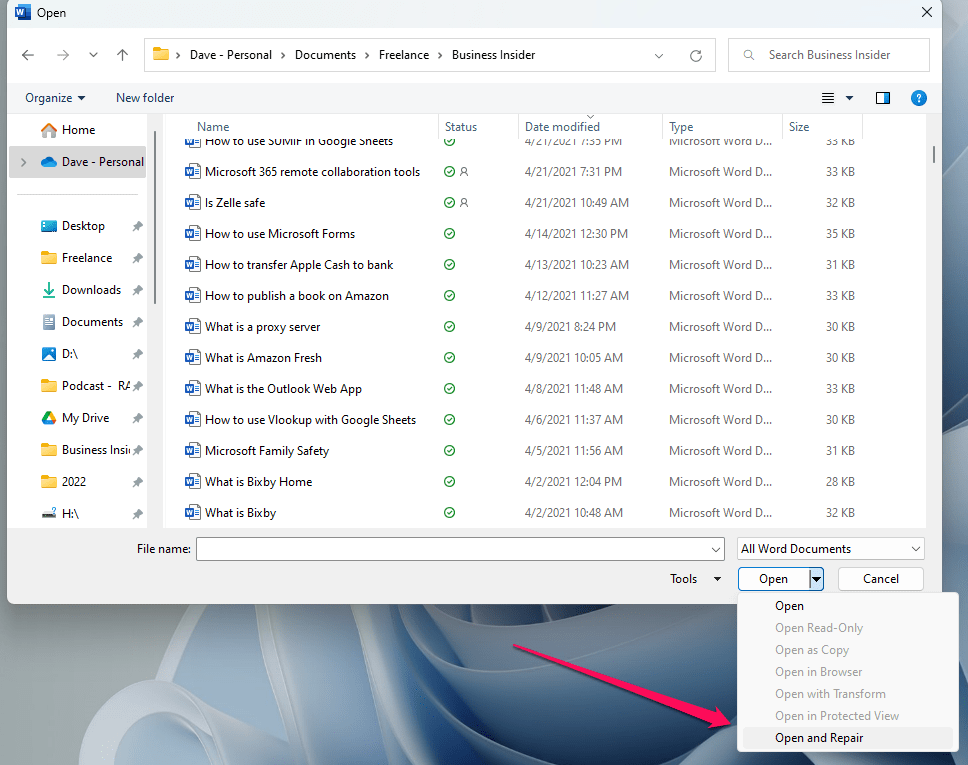Sort files by the Name column
This screenshot has height=765, width=968.
point(213,127)
